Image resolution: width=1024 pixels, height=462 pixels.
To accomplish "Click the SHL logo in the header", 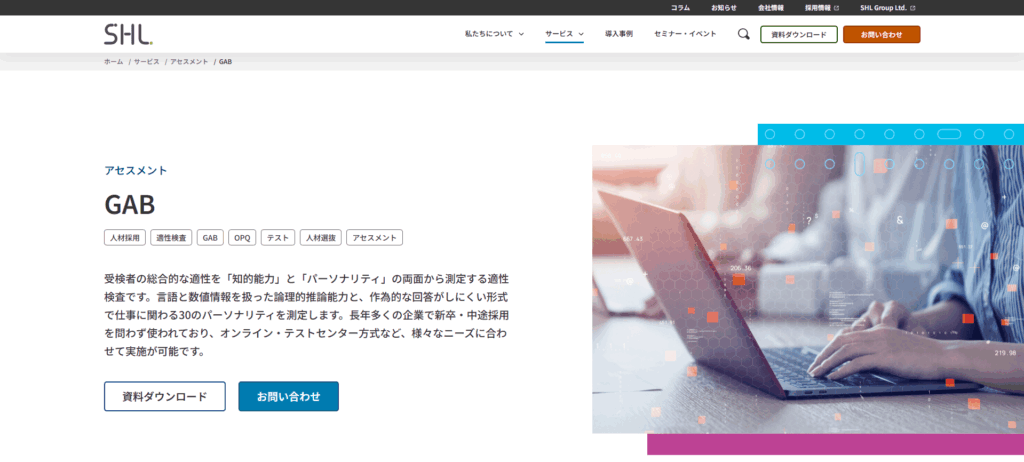I will pyautogui.click(x=128, y=34).
